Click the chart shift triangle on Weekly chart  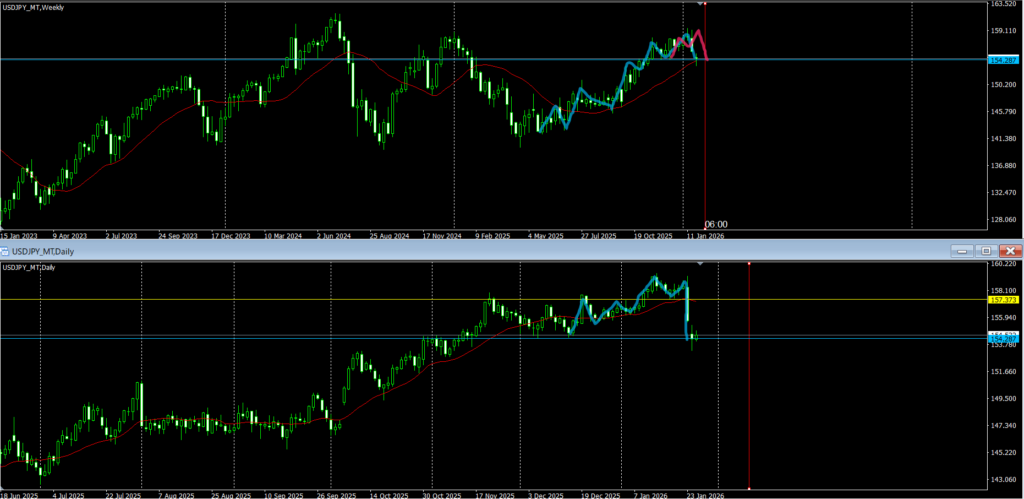(x=699, y=5)
